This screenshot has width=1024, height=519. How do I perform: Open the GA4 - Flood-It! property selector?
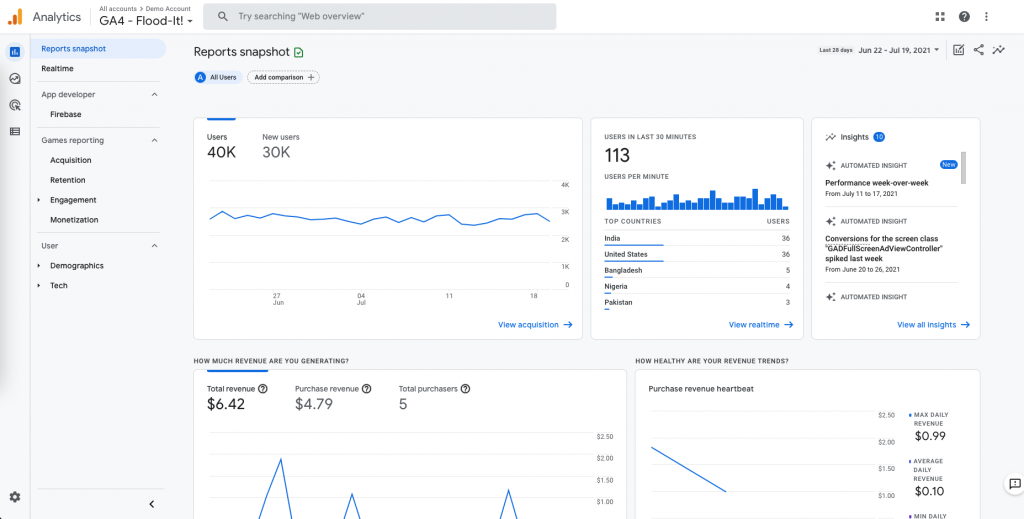[x=146, y=21]
